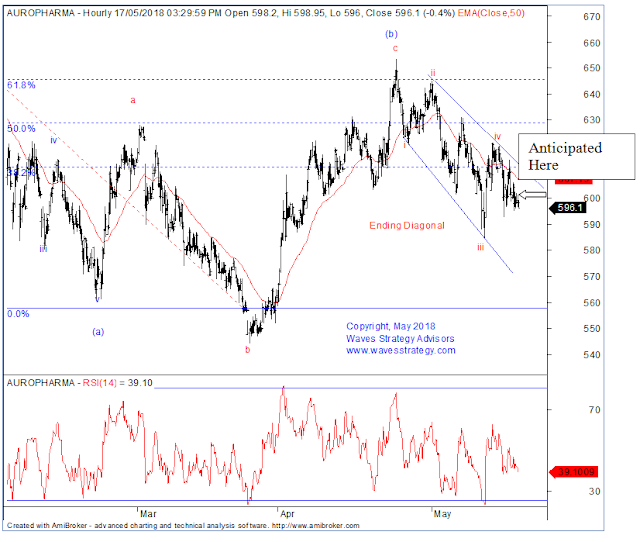Click the (a) wave label near bottom
This screenshot has height=542, width=640.
click(x=98, y=332)
